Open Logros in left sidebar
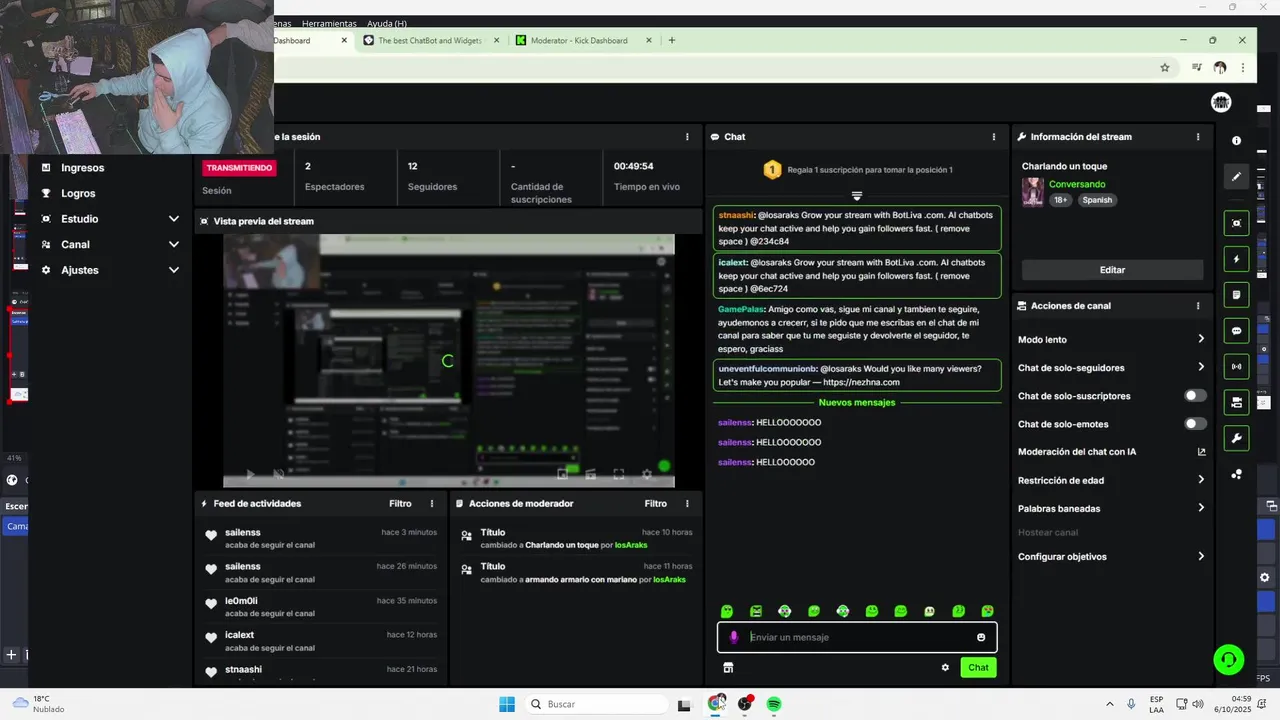 [78, 193]
